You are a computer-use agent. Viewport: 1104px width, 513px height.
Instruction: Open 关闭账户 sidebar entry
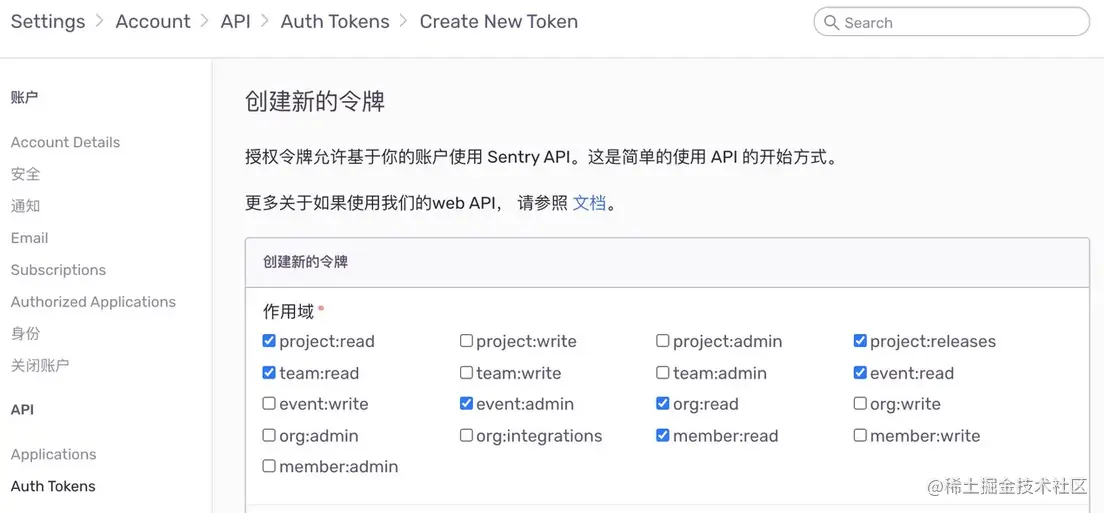[x=40, y=366]
